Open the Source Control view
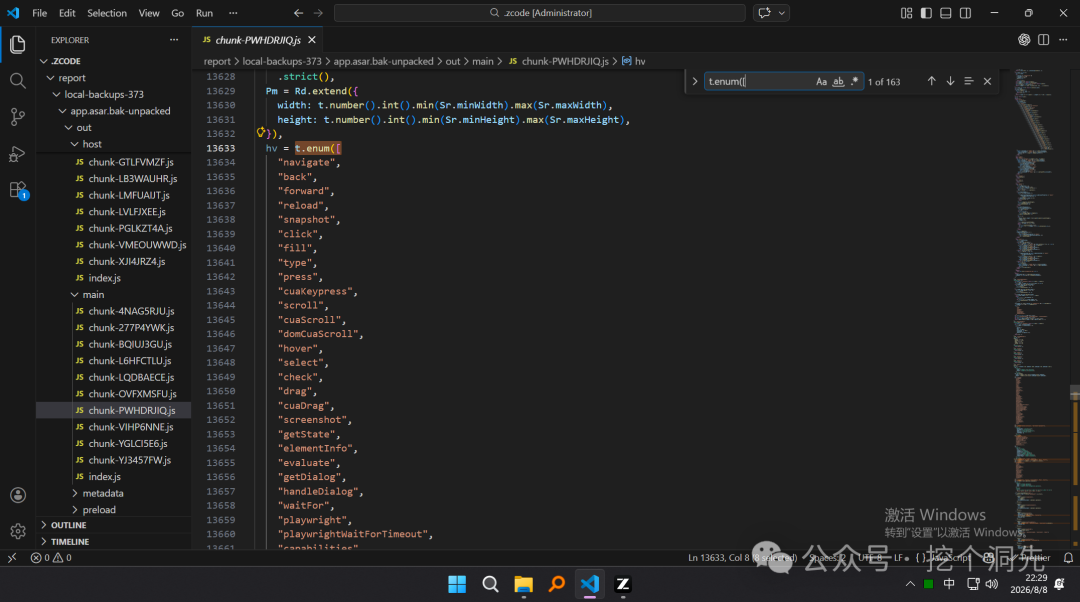Viewport: 1080px width, 602px height. [x=18, y=117]
